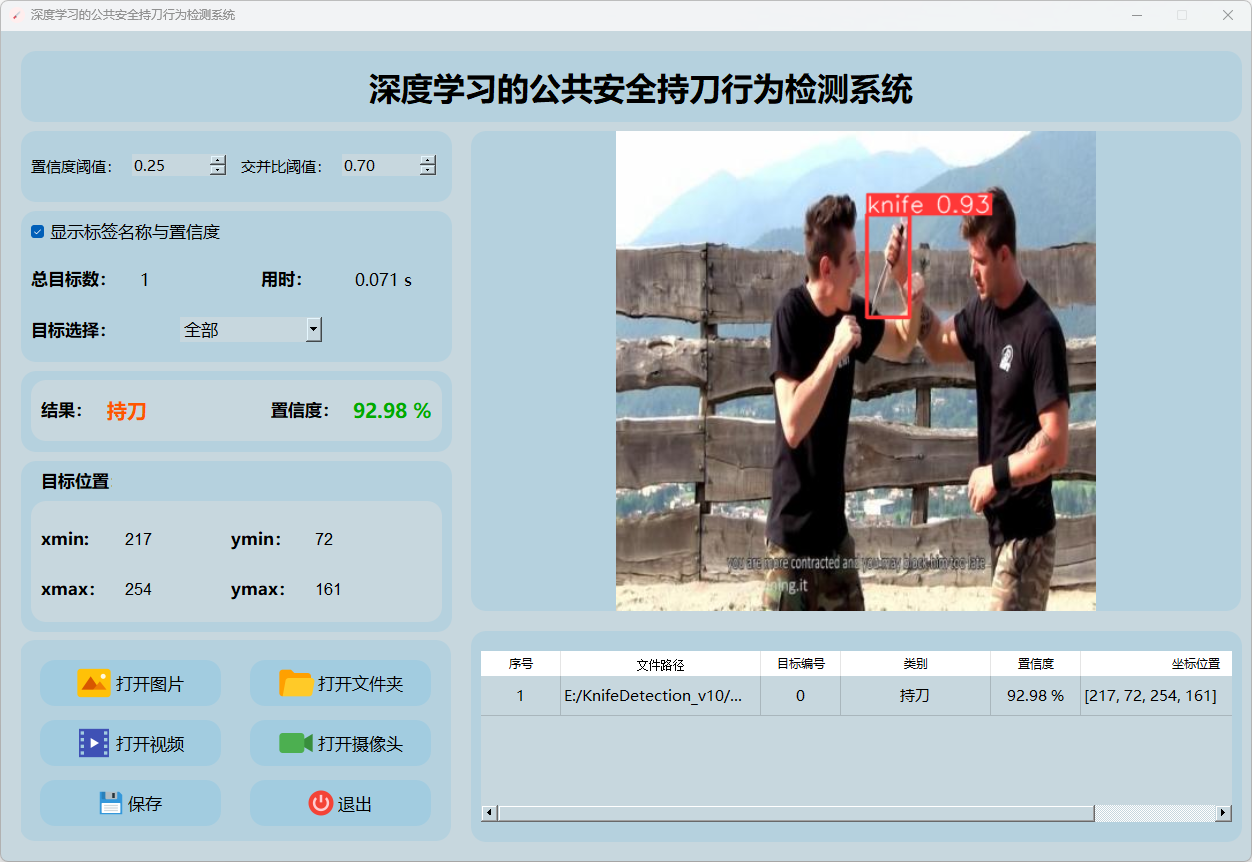Image resolution: width=1252 pixels, height=862 pixels.
Task: Click the 类别 column header
Action: 915,664
